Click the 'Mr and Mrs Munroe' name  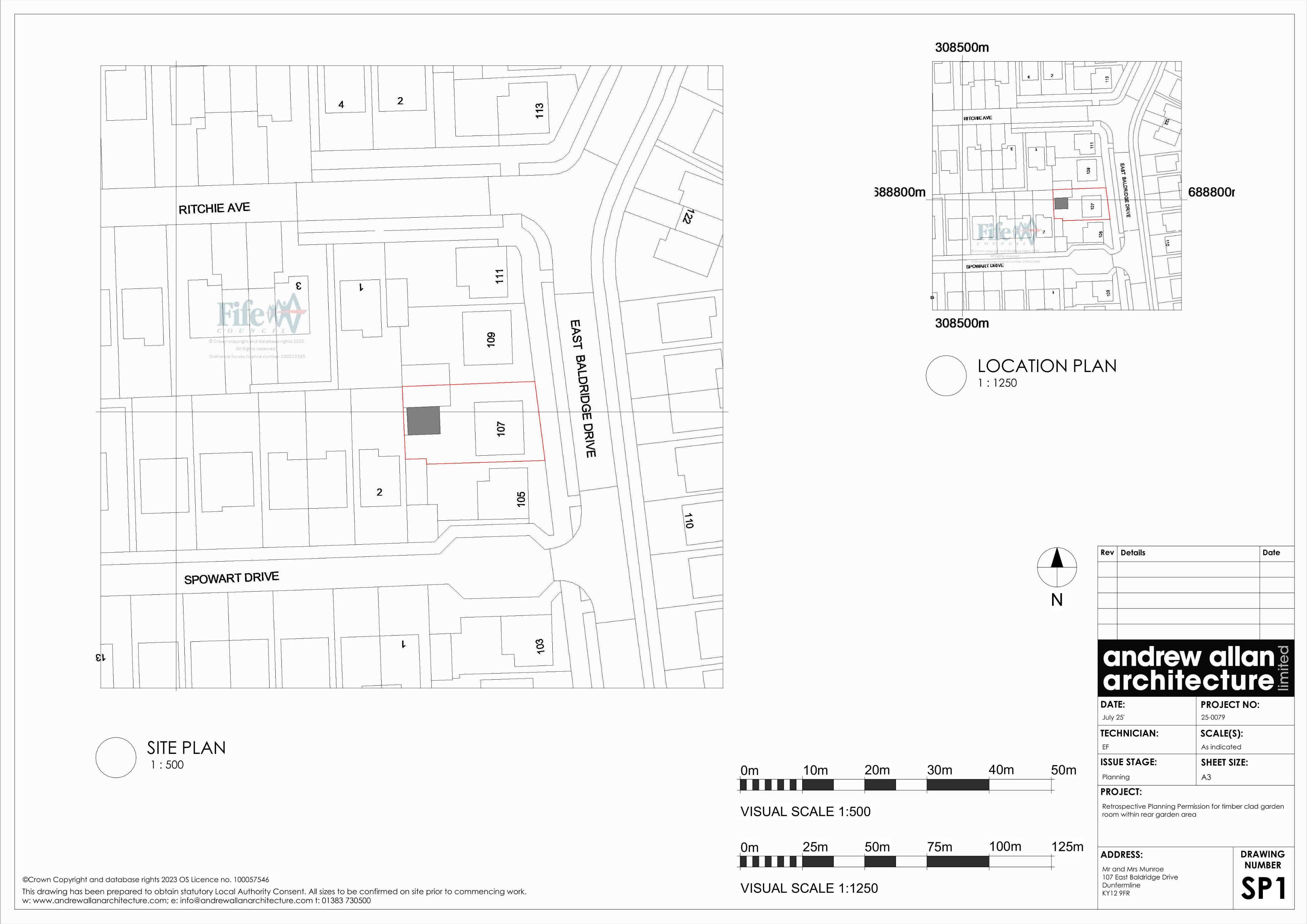1133,869
